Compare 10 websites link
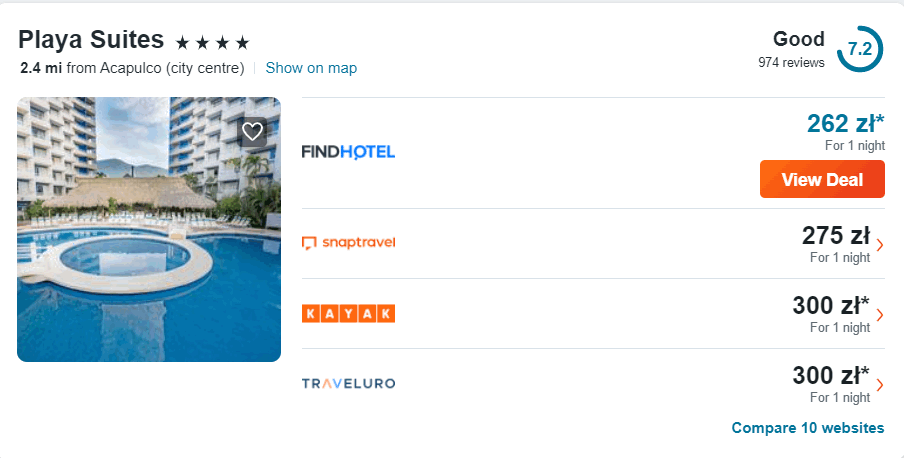 click(808, 428)
